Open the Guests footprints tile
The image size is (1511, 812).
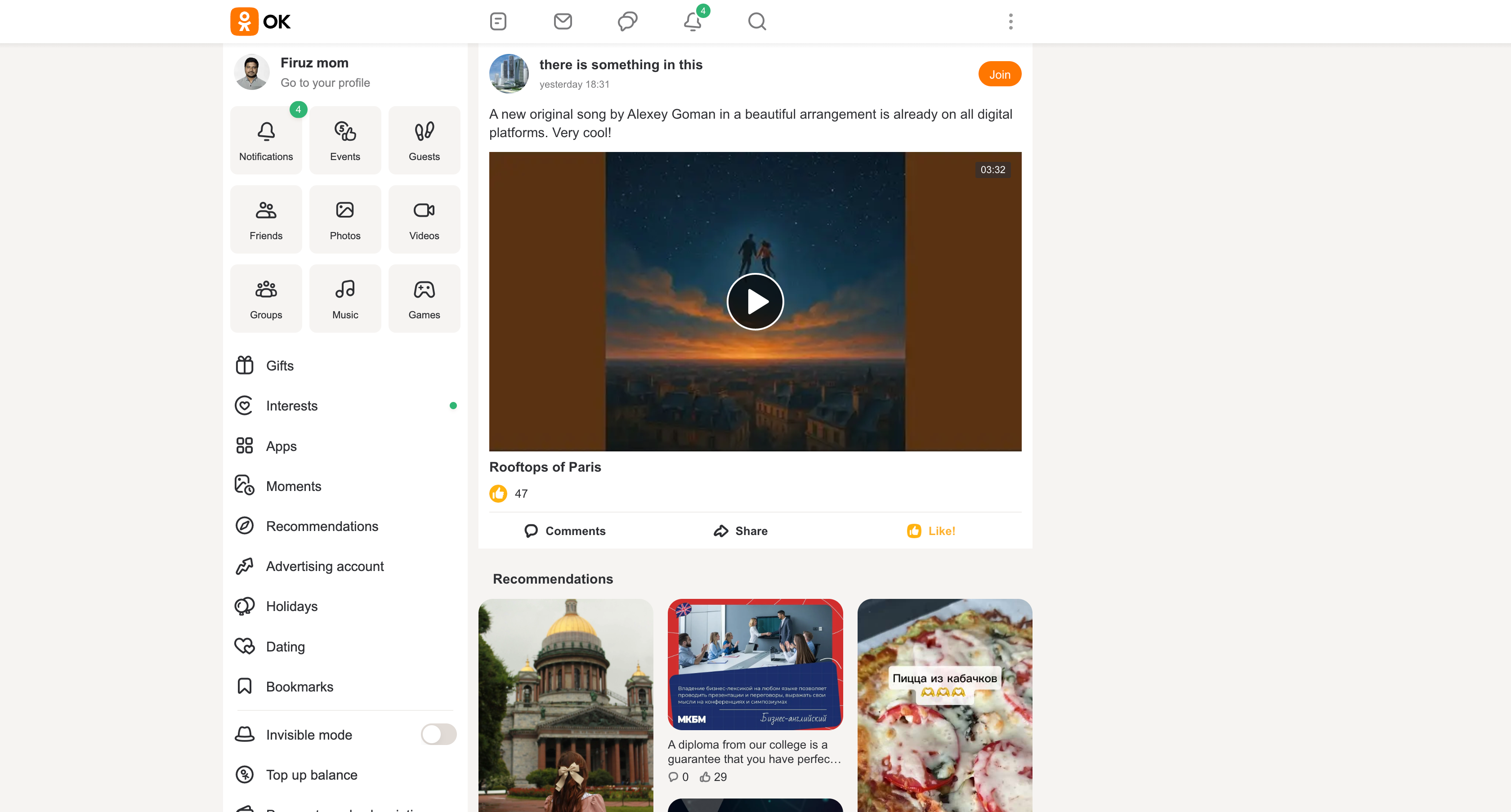(x=424, y=140)
